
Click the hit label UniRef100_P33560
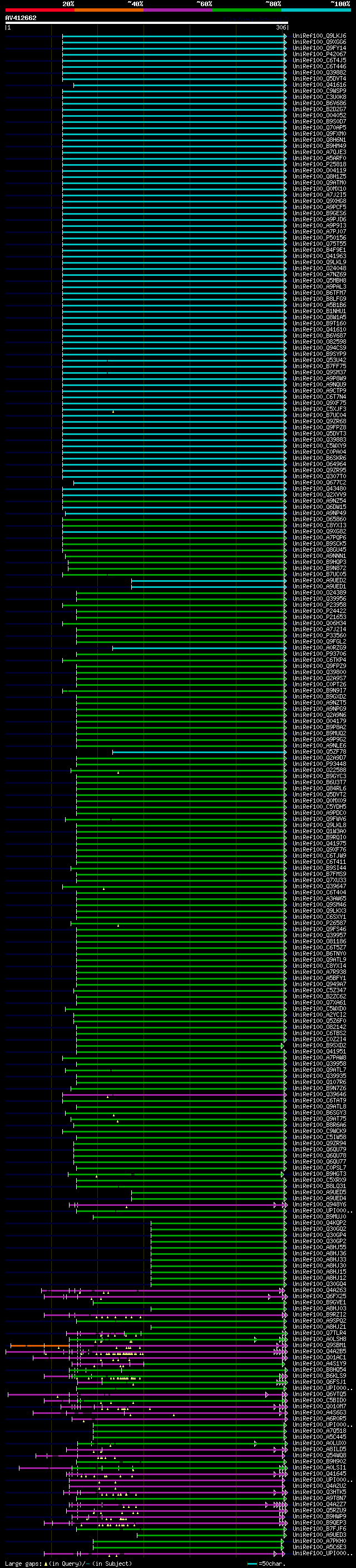(x=319, y=635)
